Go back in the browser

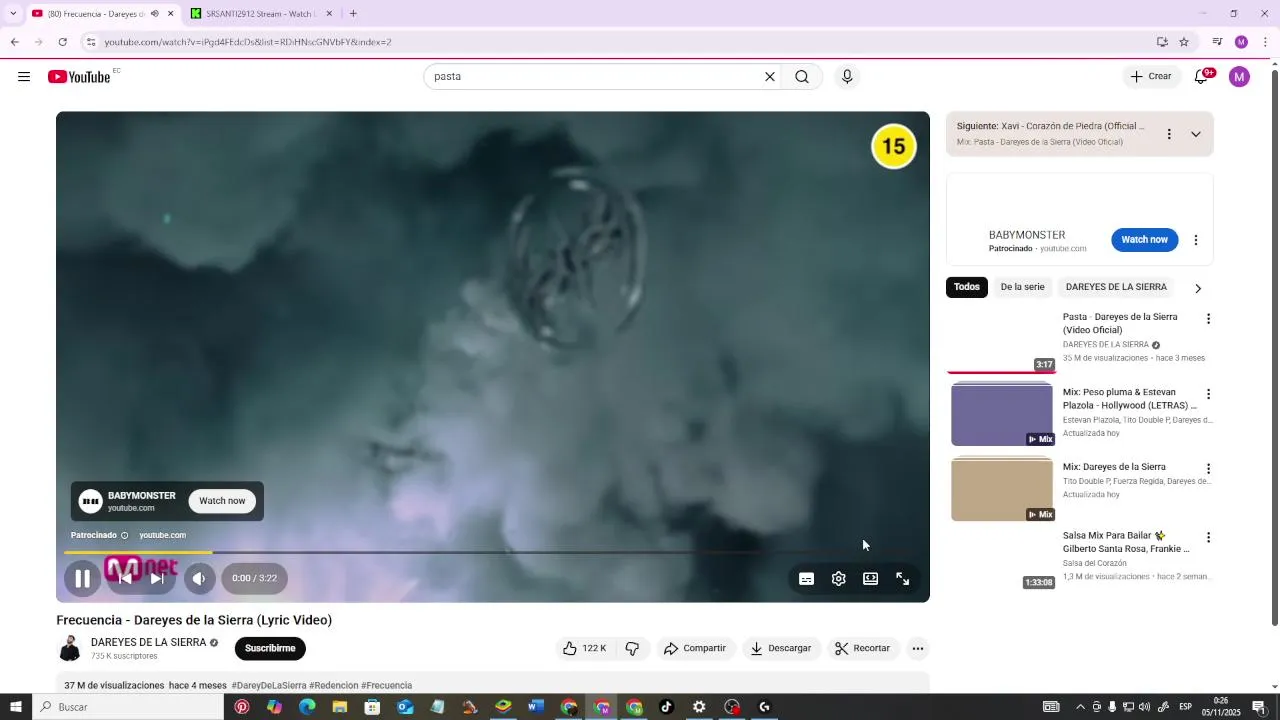[14, 42]
